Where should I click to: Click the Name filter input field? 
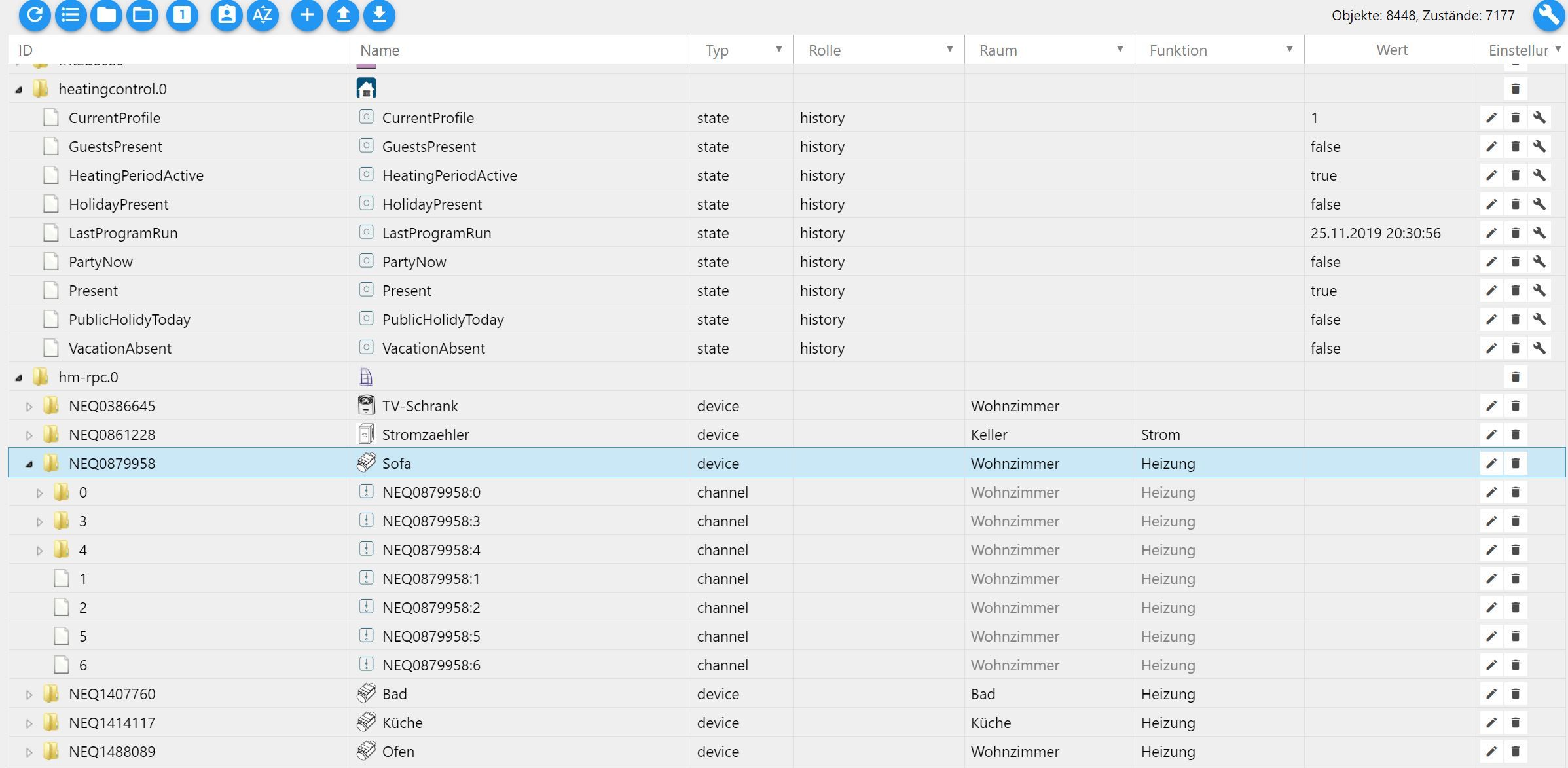[x=520, y=50]
